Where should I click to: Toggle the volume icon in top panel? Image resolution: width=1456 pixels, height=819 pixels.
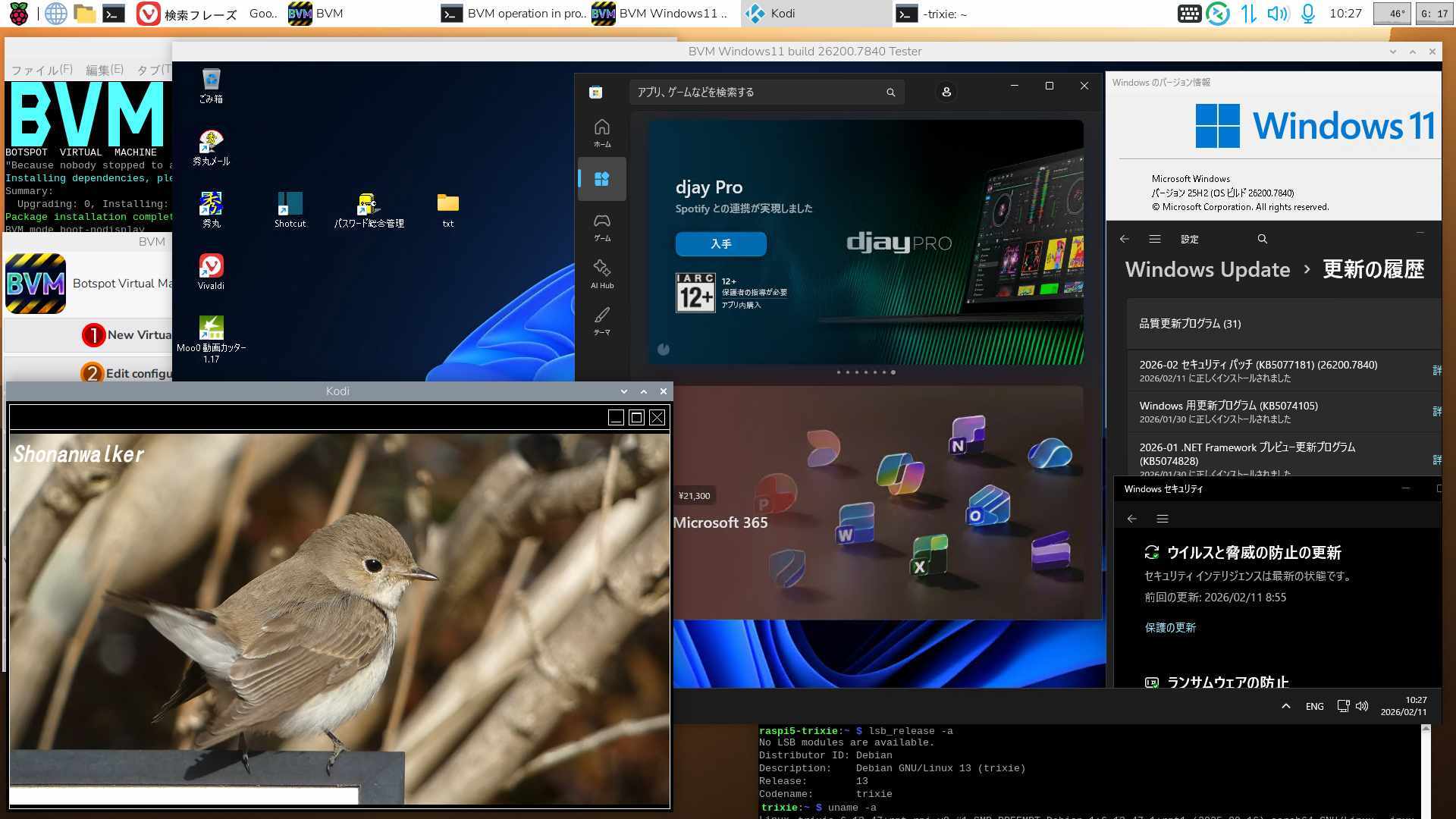tap(1278, 13)
